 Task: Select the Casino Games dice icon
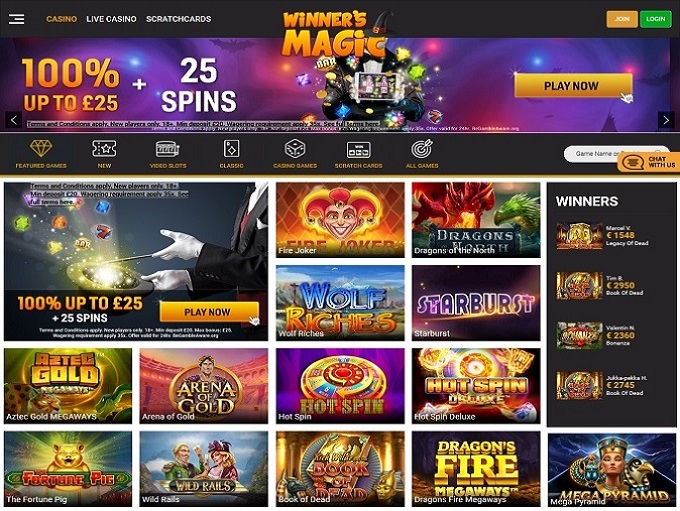(x=295, y=149)
